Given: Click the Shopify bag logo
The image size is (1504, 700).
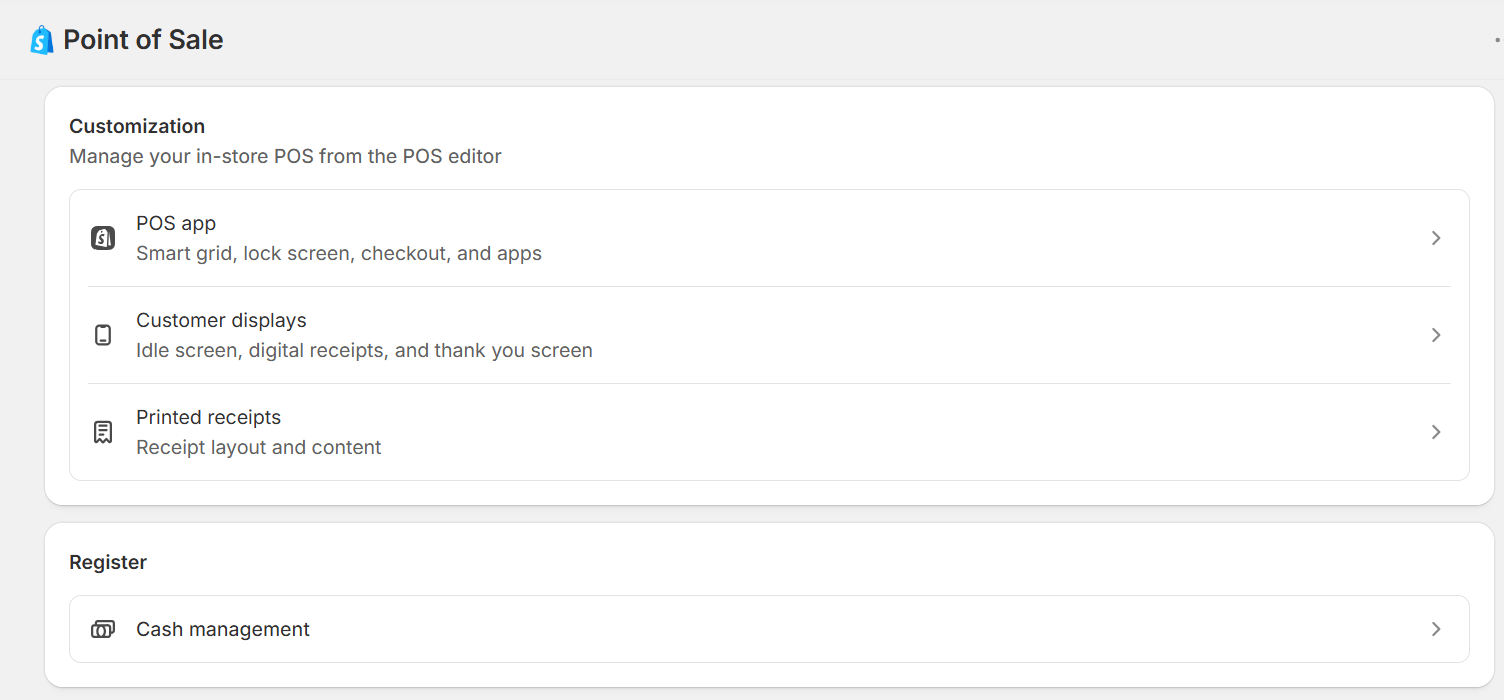Looking at the screenshot, I should [x=41, y=40].
